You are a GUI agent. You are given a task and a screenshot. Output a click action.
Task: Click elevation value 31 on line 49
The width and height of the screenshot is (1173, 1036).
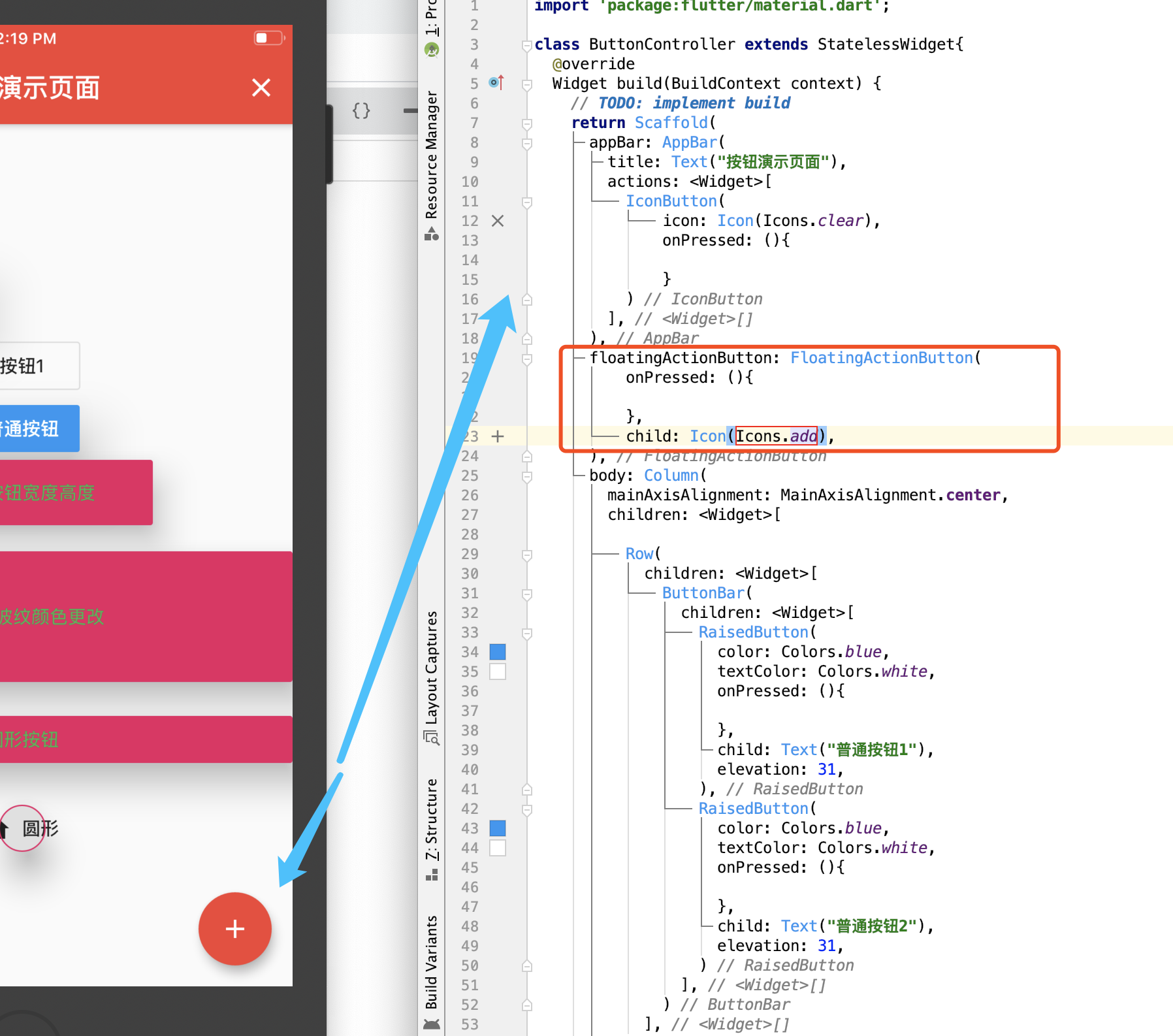pos(826,946)
